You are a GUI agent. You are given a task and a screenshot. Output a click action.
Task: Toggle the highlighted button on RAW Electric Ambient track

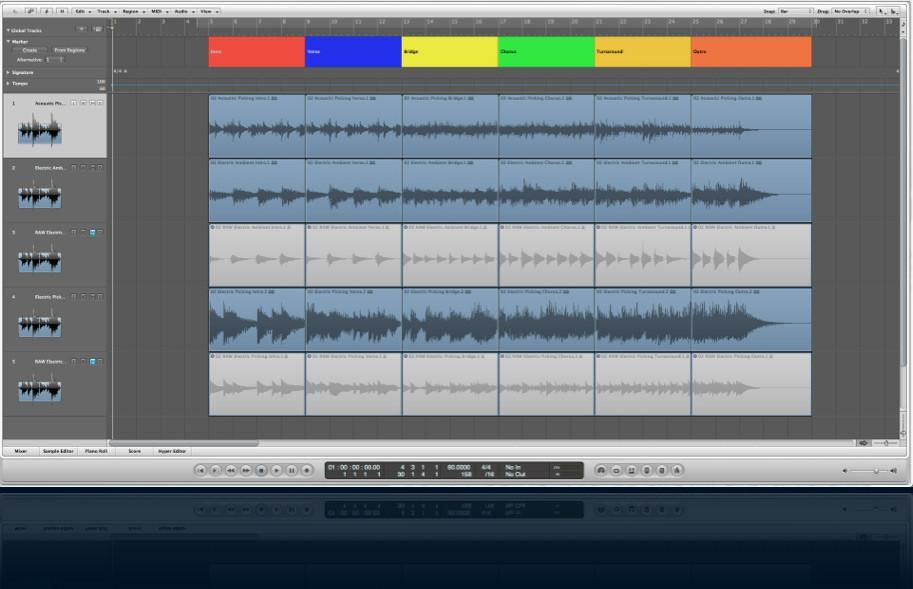[x=91, y=232]
